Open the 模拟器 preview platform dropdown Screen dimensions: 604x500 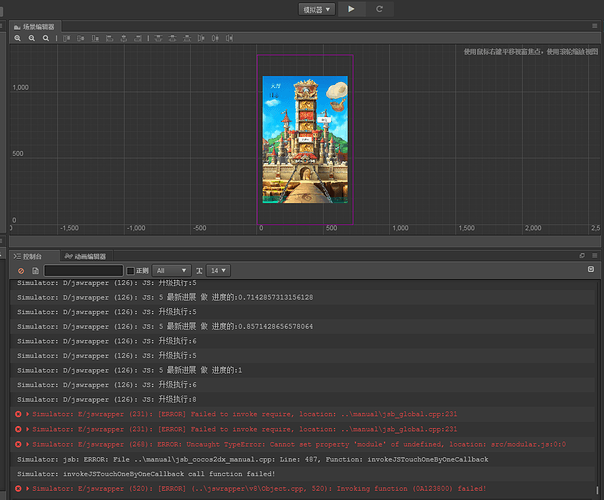[x=317, y=8]
